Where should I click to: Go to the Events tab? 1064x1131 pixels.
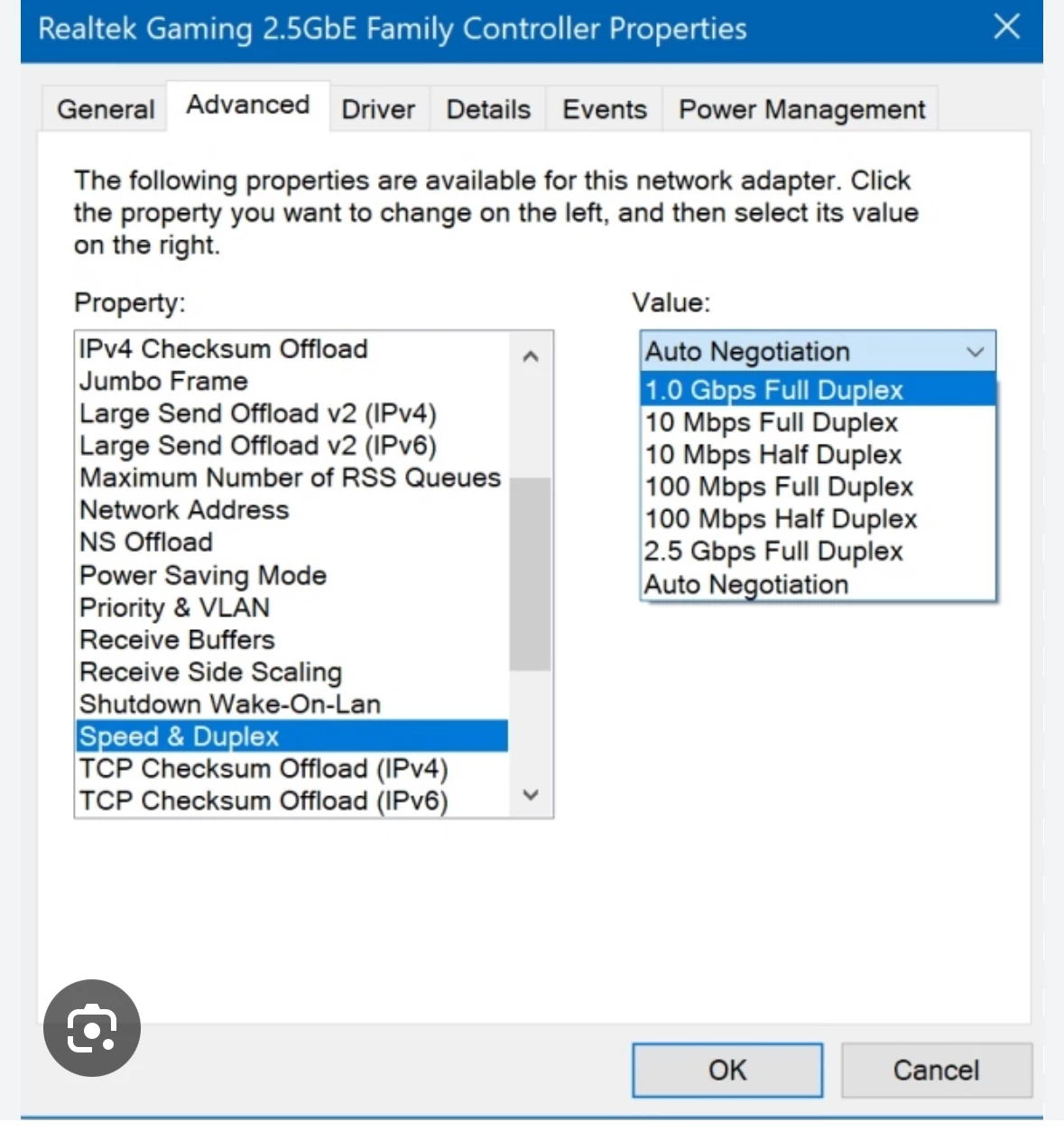tap(605, 109)
